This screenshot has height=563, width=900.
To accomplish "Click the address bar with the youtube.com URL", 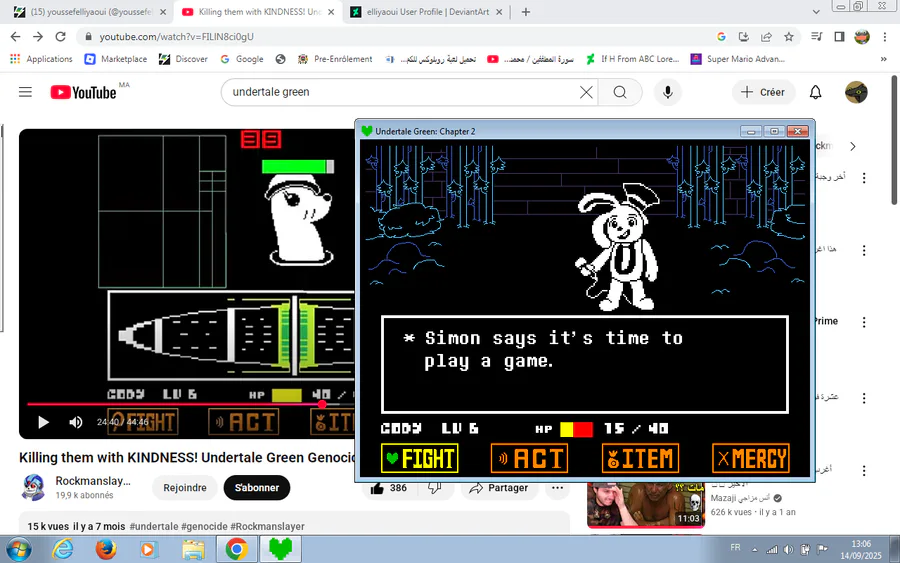I will pos(396,37).
